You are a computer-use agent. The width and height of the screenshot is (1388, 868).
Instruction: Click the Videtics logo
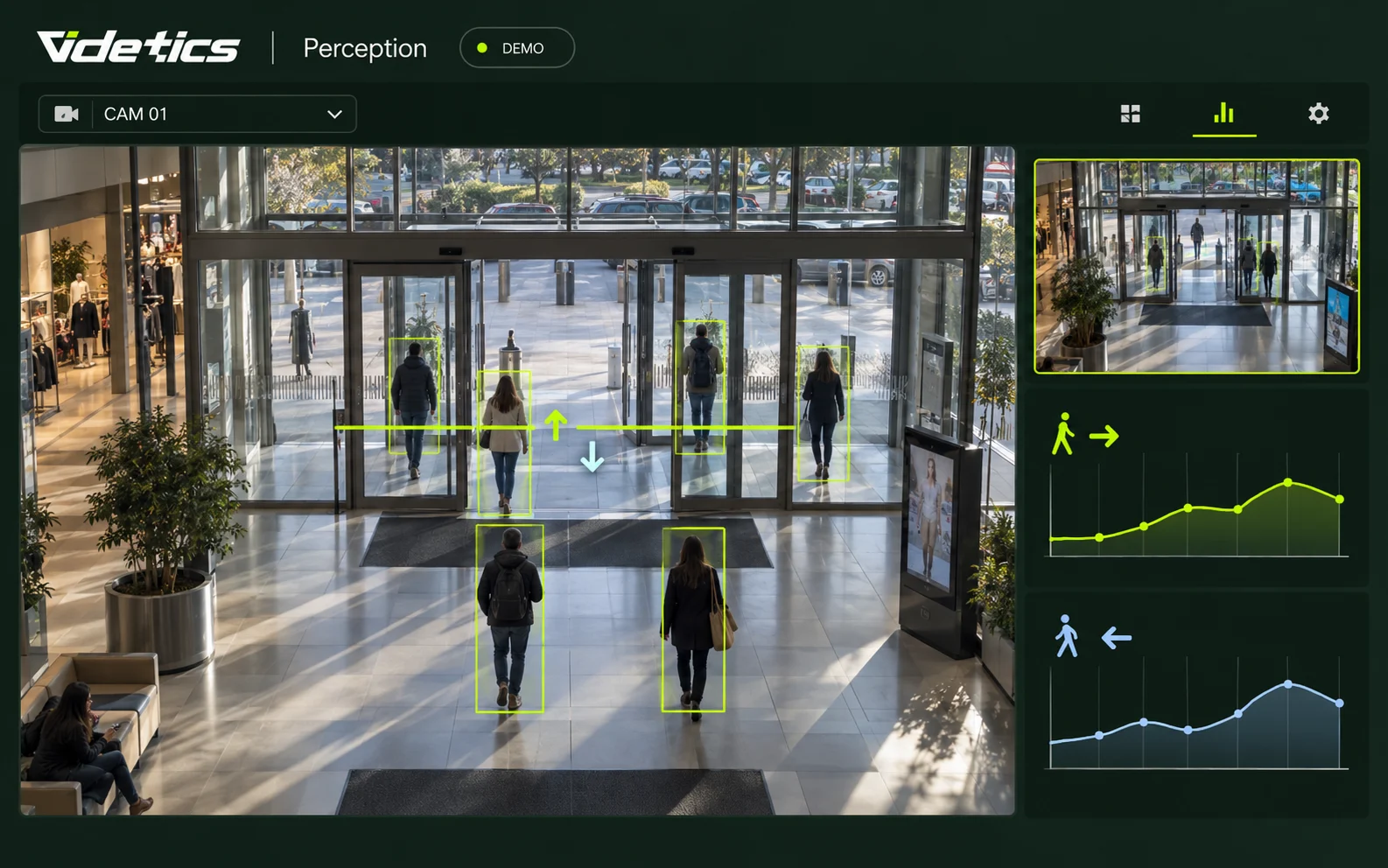[138, 47]
